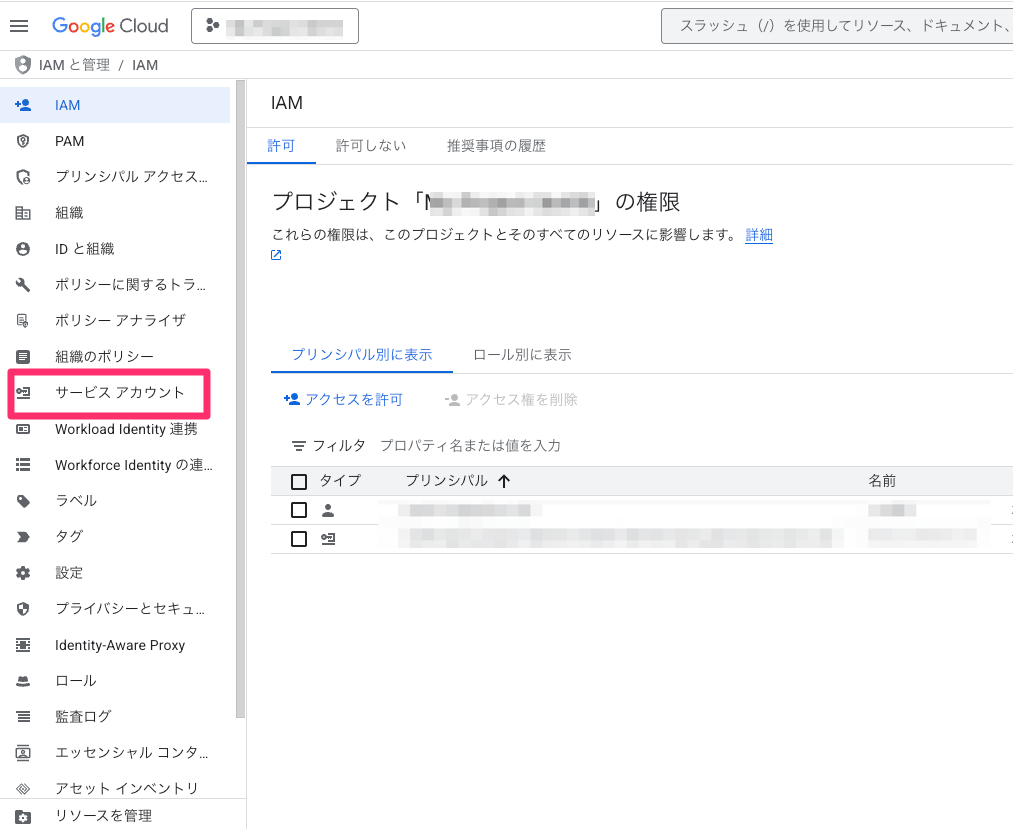The image size is (1013, 829).
Task: Click the ID と組織 person icon
Action: (23, 249)
